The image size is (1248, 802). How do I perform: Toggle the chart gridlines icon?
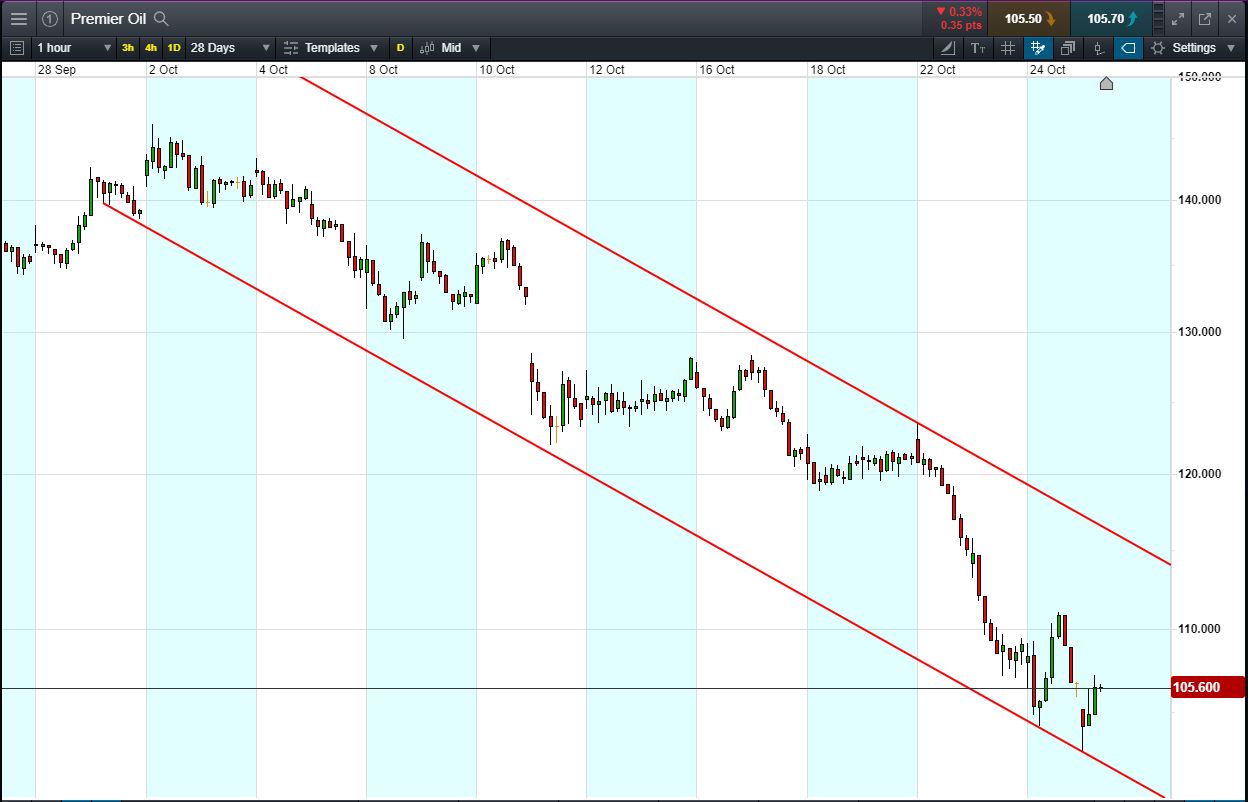pos(1008,47)
